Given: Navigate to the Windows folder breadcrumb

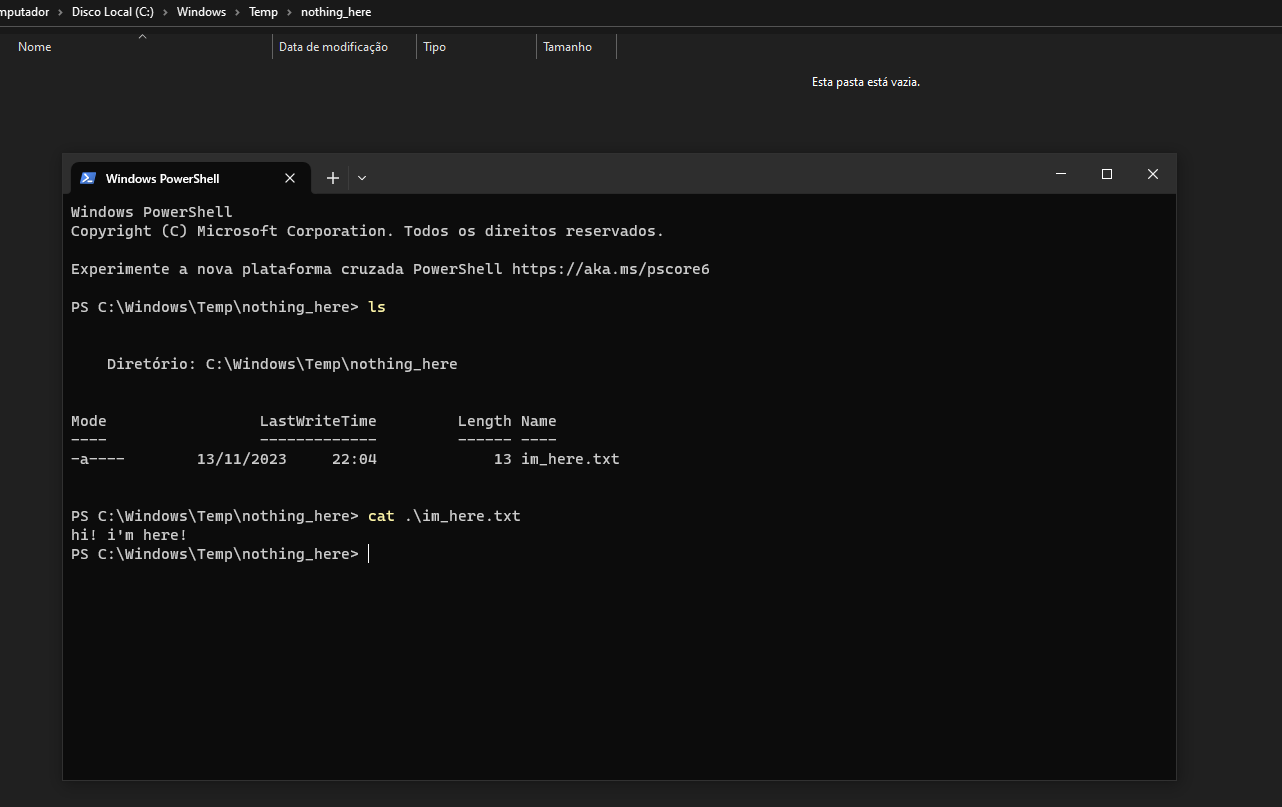Looking at the screenshot, I should click(201, 12).
